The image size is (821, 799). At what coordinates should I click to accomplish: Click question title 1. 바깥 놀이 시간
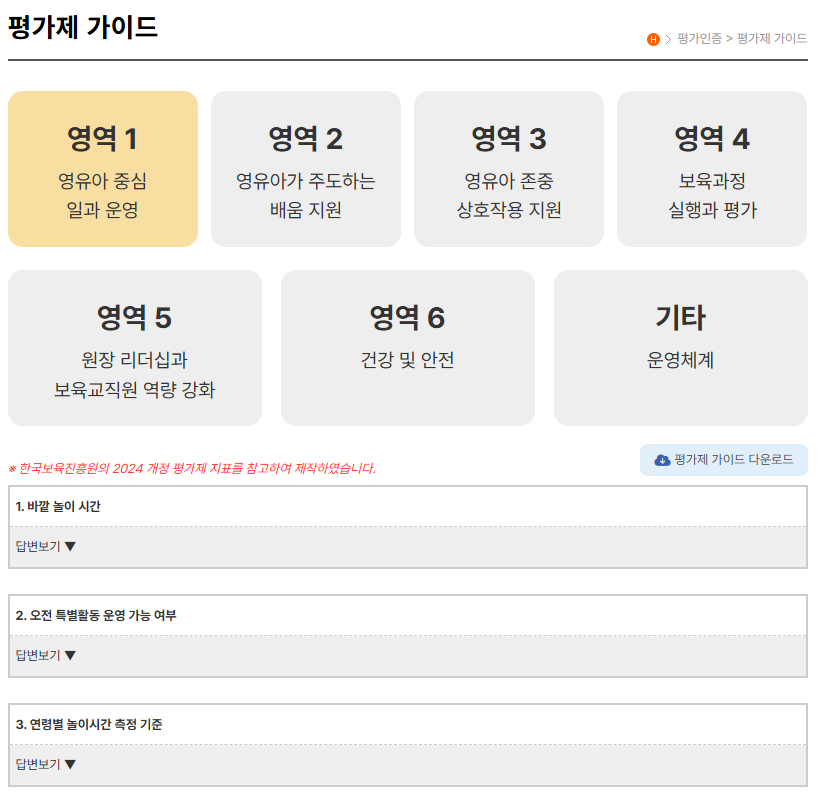58,507
